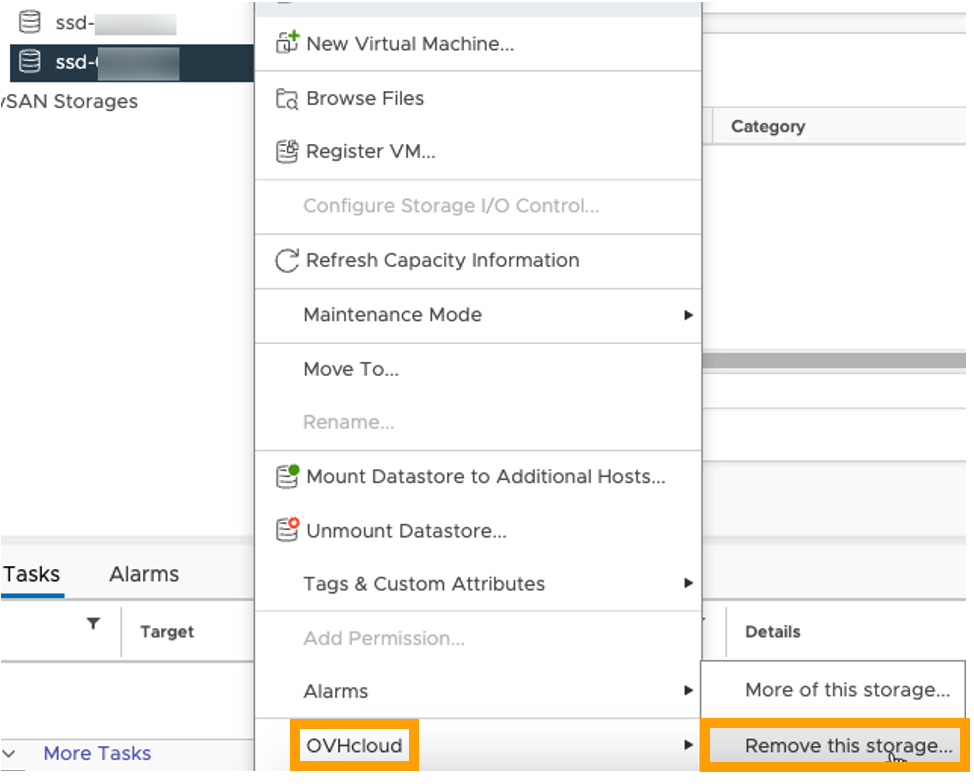Select the vSAN Storages tree item
Viewport: 974px width, 784px height.
click(70, 101)
